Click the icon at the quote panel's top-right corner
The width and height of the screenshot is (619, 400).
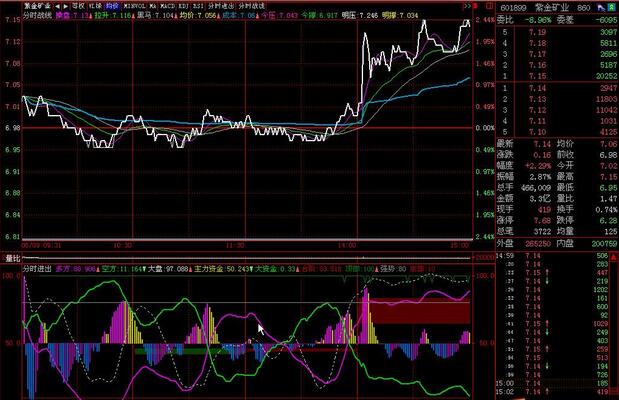click(x=608, y=5)
